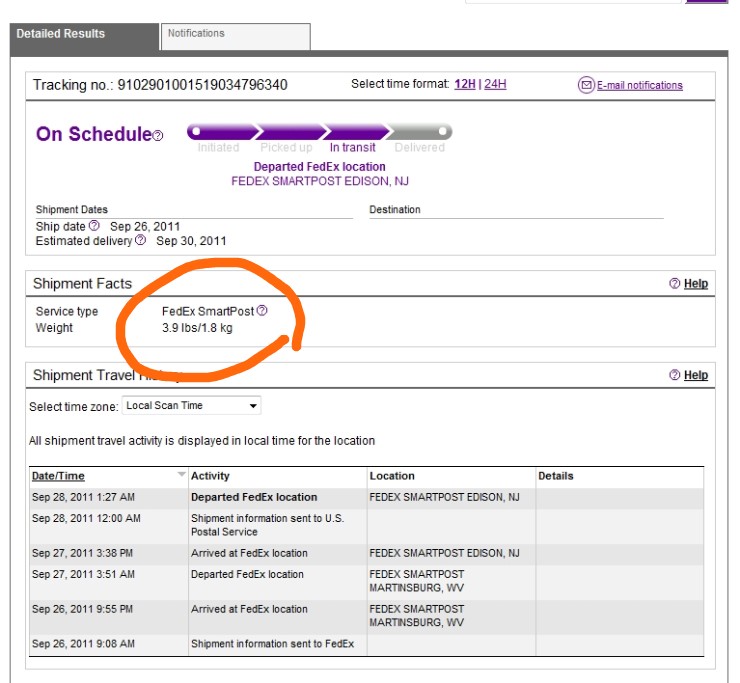Open the E-mail notifications link
This screenshot has height=683, width=740.
click(x=639, y=85)
